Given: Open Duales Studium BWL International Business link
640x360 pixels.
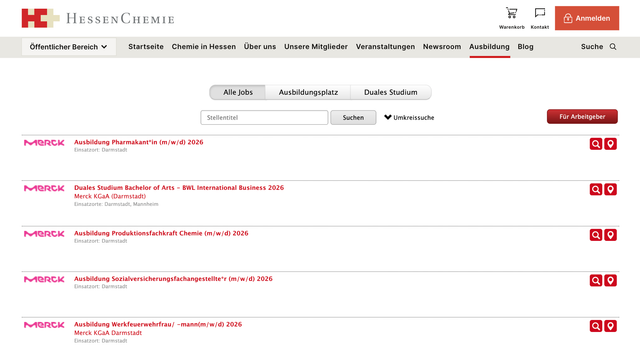Looking at the screenshot, I should coord(179,188).
